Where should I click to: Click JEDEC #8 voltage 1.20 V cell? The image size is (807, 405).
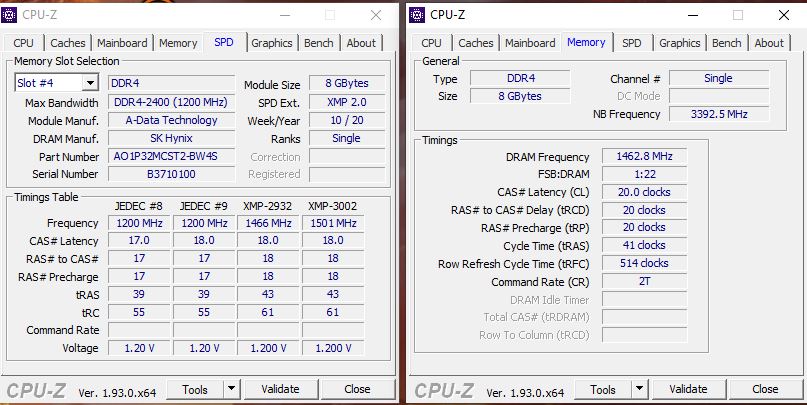[x=139, y=348]
